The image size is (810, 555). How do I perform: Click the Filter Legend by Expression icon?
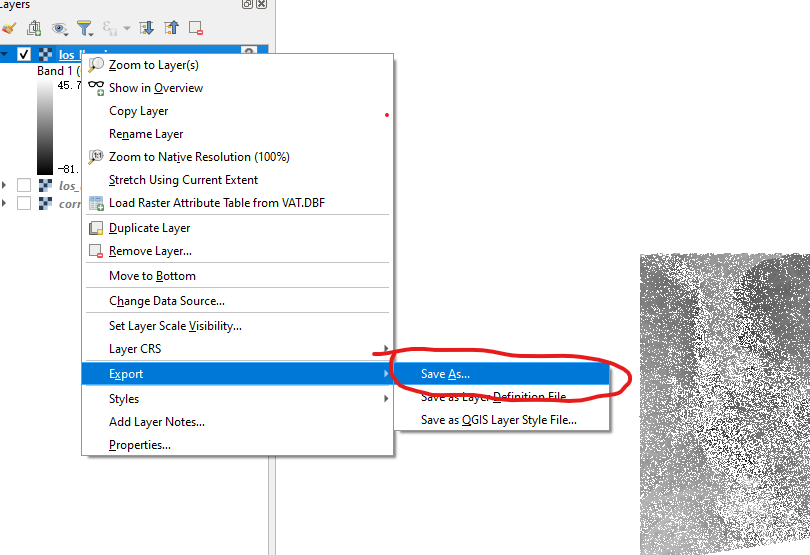click(110, 28)
